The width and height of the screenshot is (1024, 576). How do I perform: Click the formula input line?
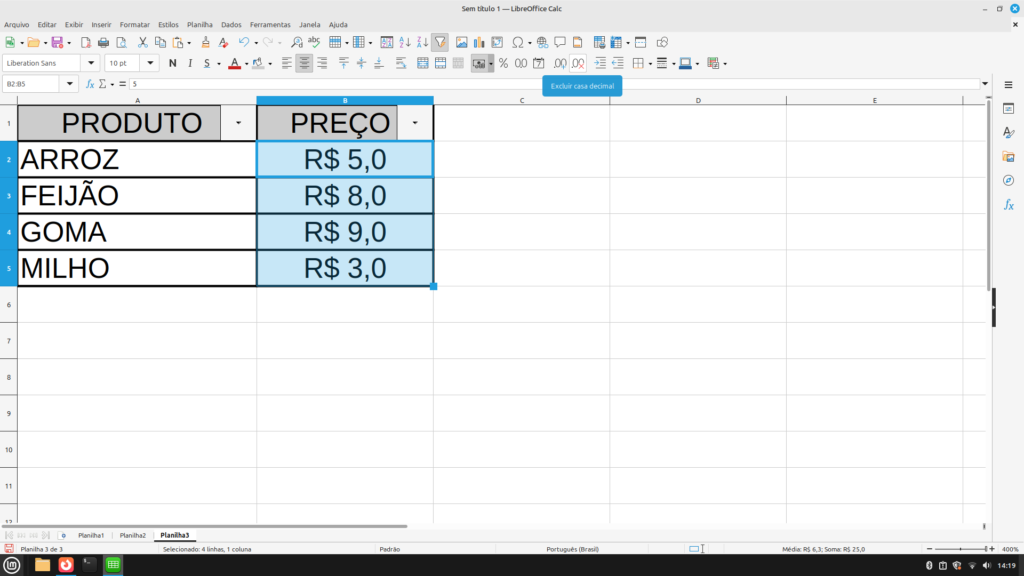click(x=550, y=84)
